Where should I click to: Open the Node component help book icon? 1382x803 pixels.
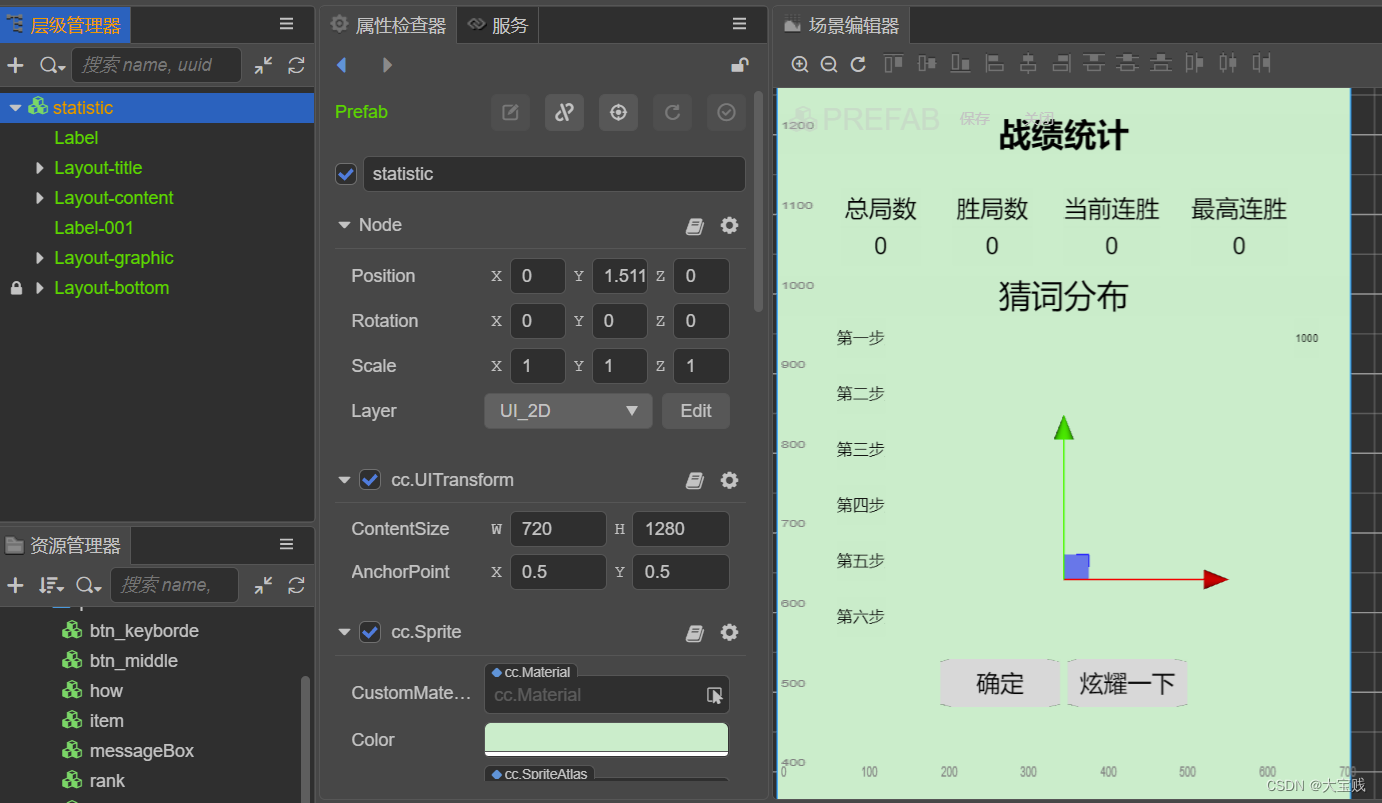(x=695, y=226)
